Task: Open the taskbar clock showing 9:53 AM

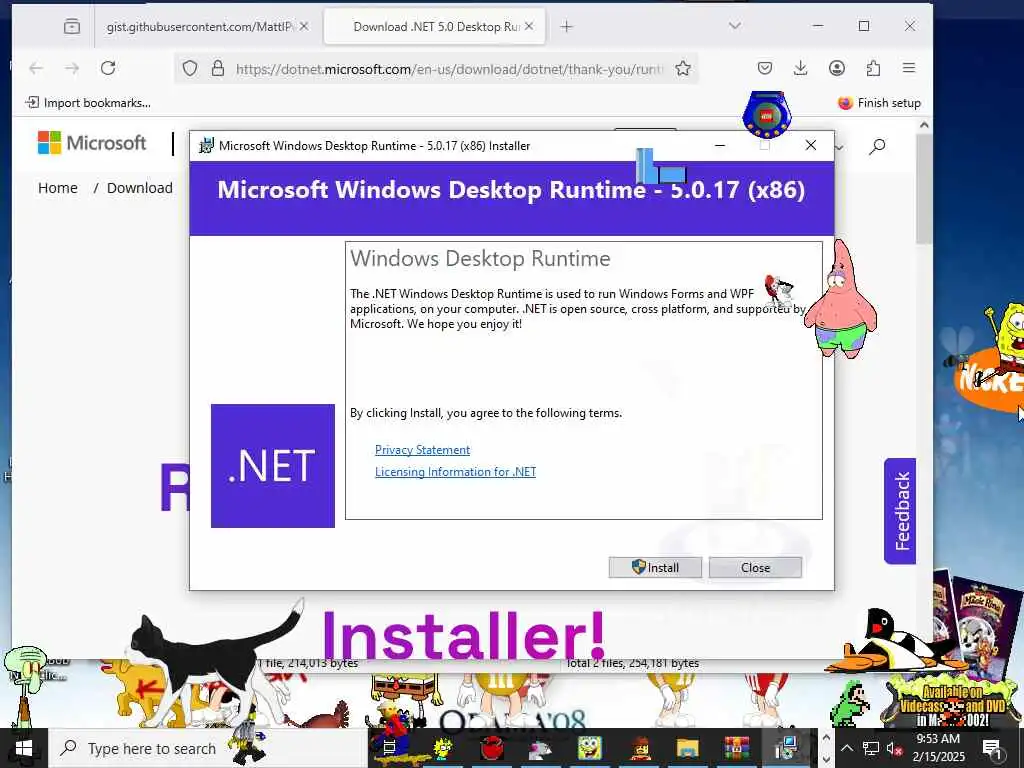Action: 938,748
